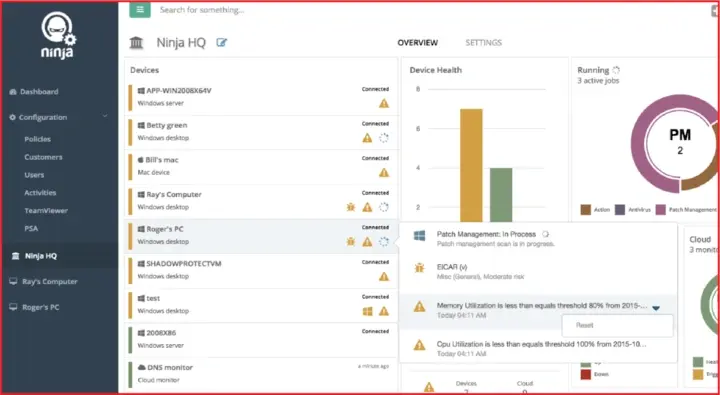Open DNS monitor cloud monitor row

coord(261,374)
